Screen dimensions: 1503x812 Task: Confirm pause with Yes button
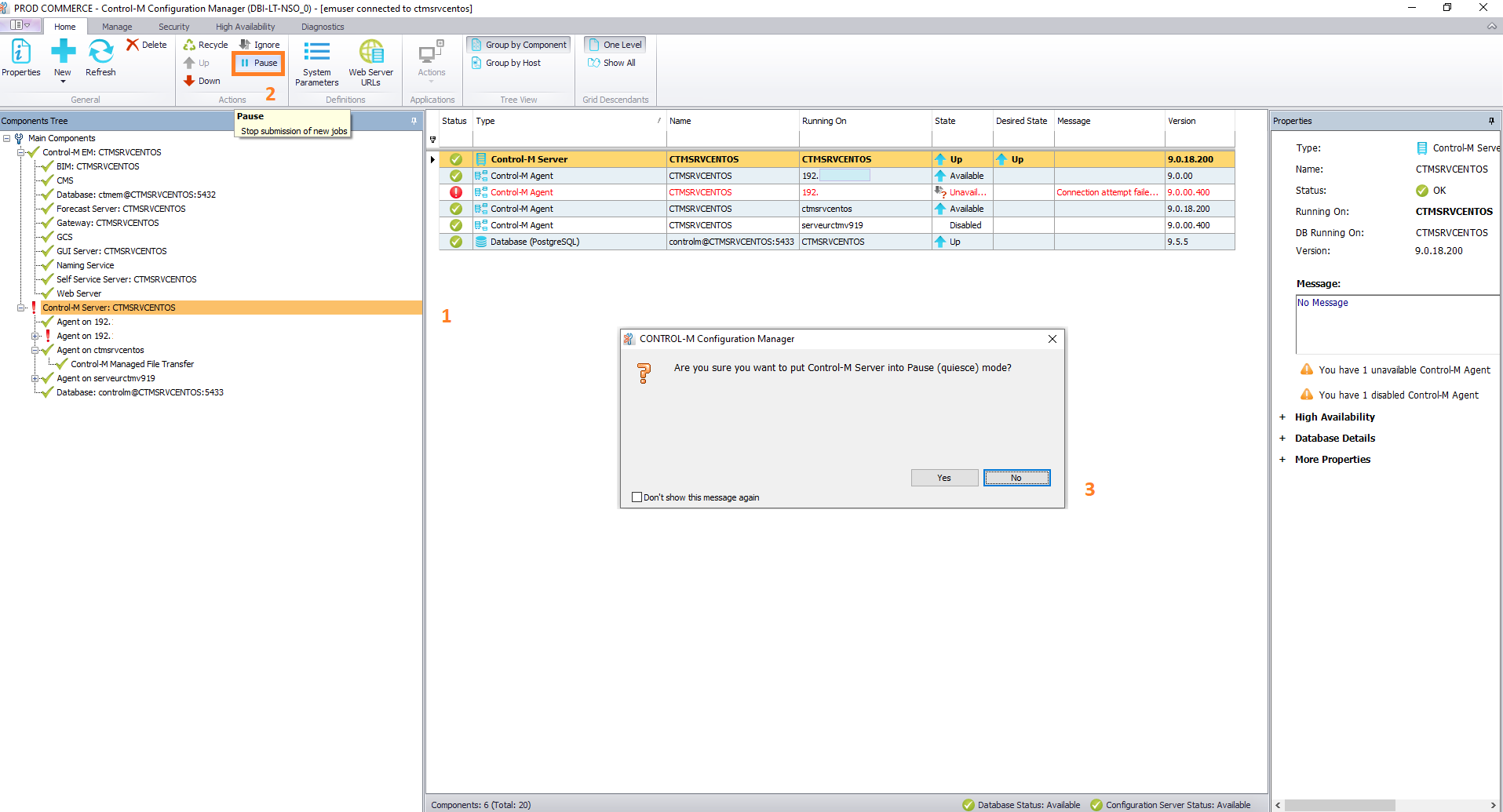(x=944, y=478)
